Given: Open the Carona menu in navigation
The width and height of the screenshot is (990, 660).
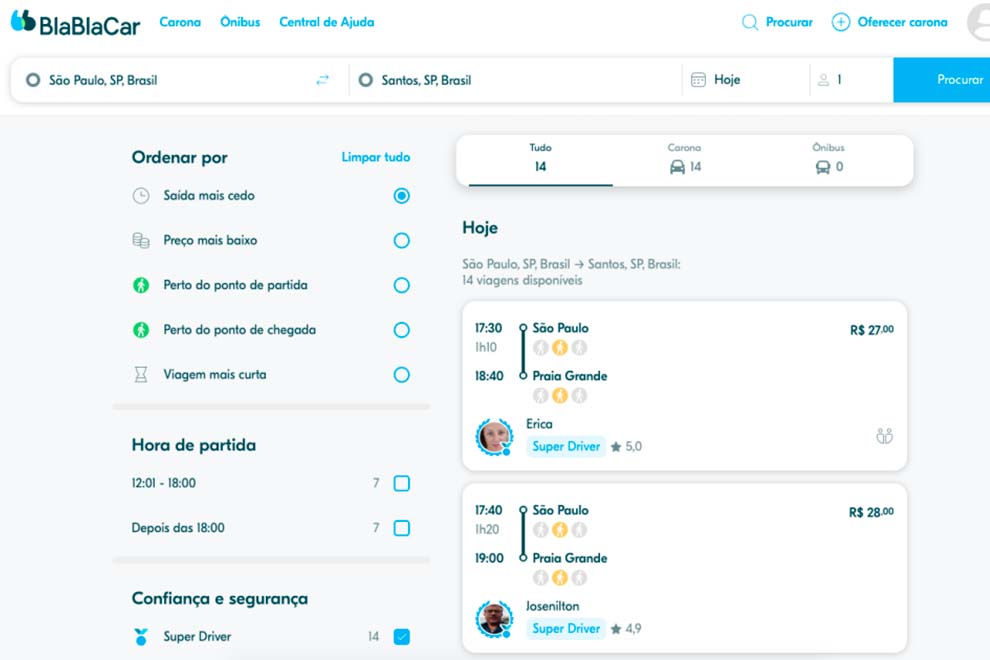Looking at the screenshot, I should [180, 22].
